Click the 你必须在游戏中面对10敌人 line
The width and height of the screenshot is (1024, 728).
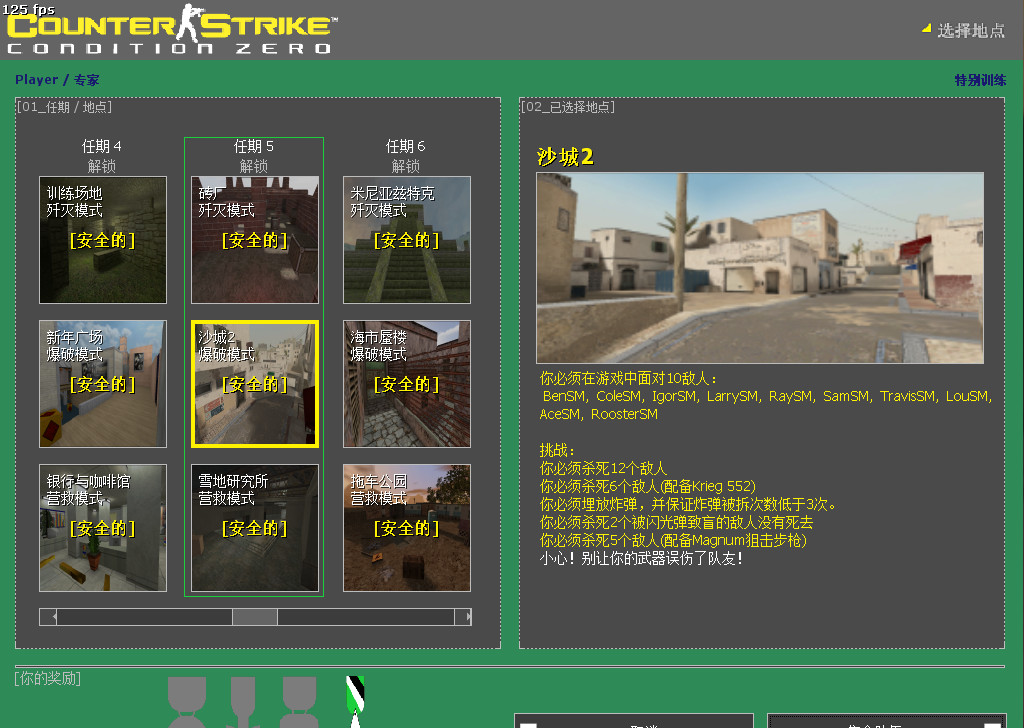tap(628, 378)
